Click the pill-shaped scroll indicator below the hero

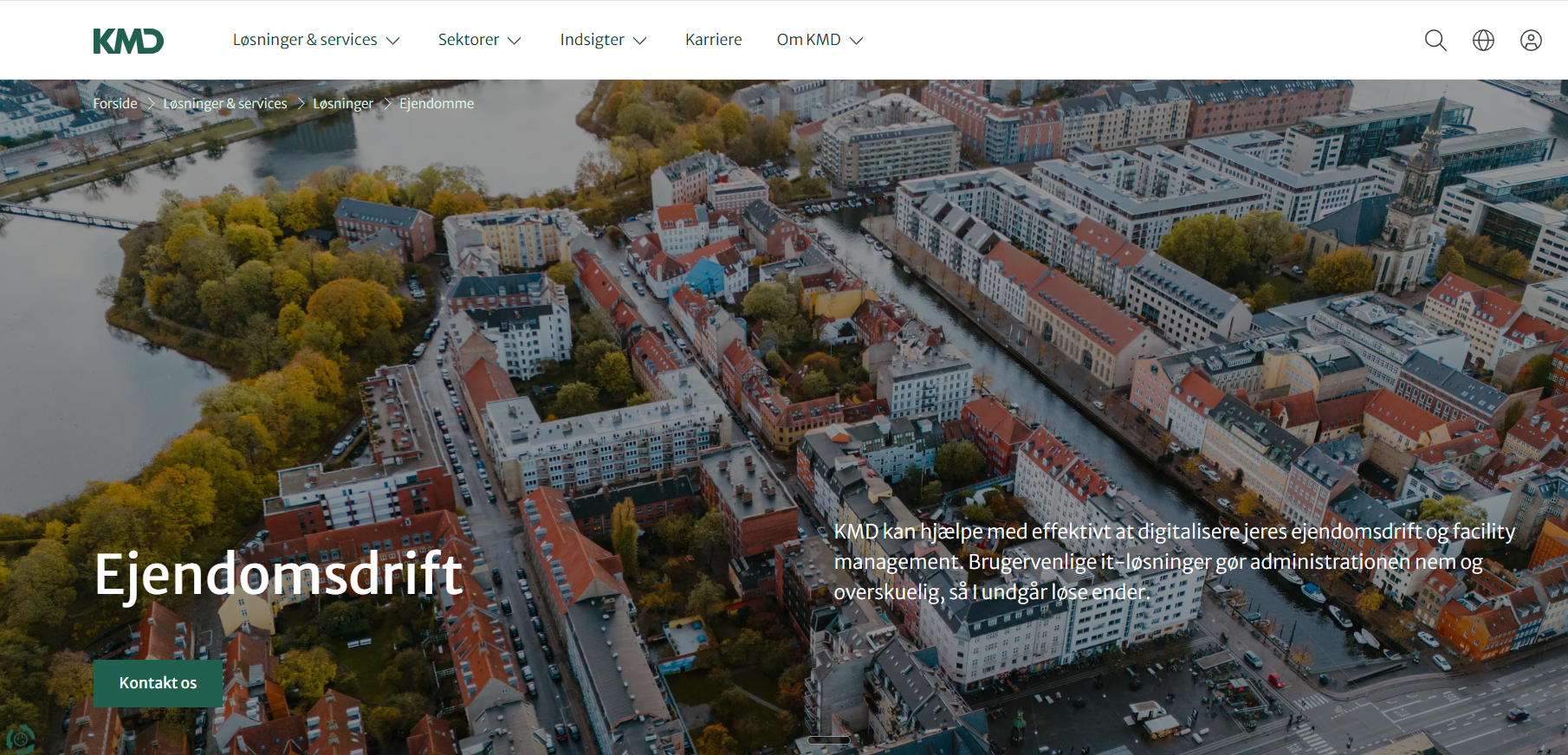[x=829, y=739]
